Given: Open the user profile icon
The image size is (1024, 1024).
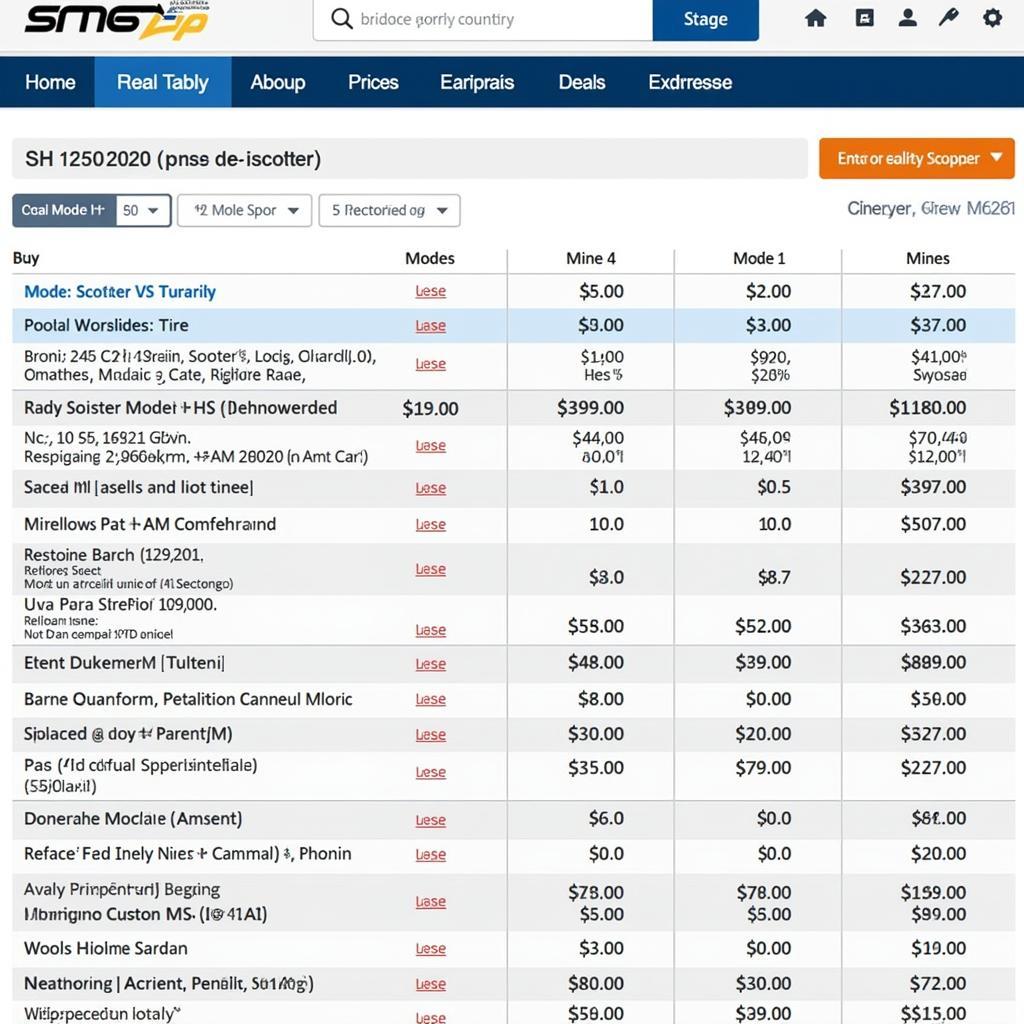Looking at the screenshot, I should click(908, 18).
